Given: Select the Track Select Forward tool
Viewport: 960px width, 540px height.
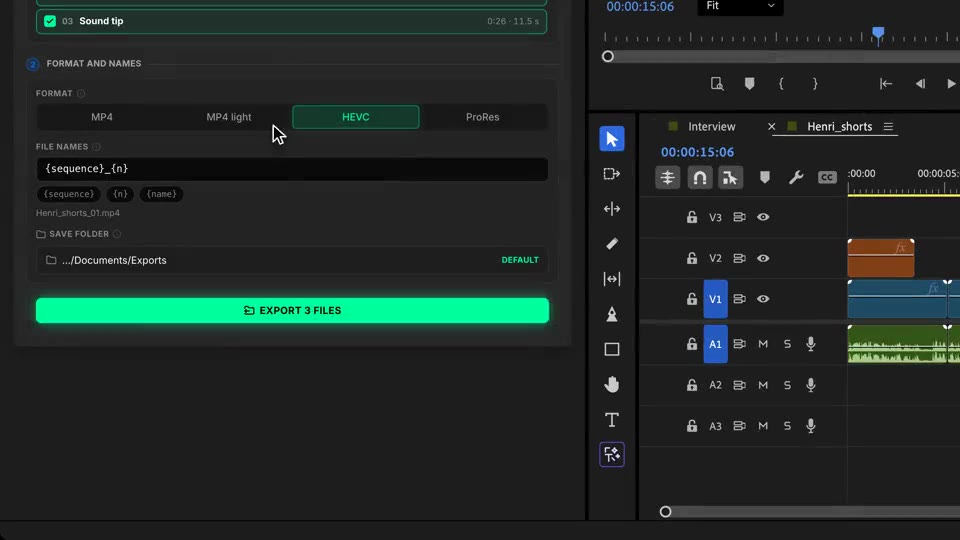Looking at the screenshot, I should coord(612,174).
